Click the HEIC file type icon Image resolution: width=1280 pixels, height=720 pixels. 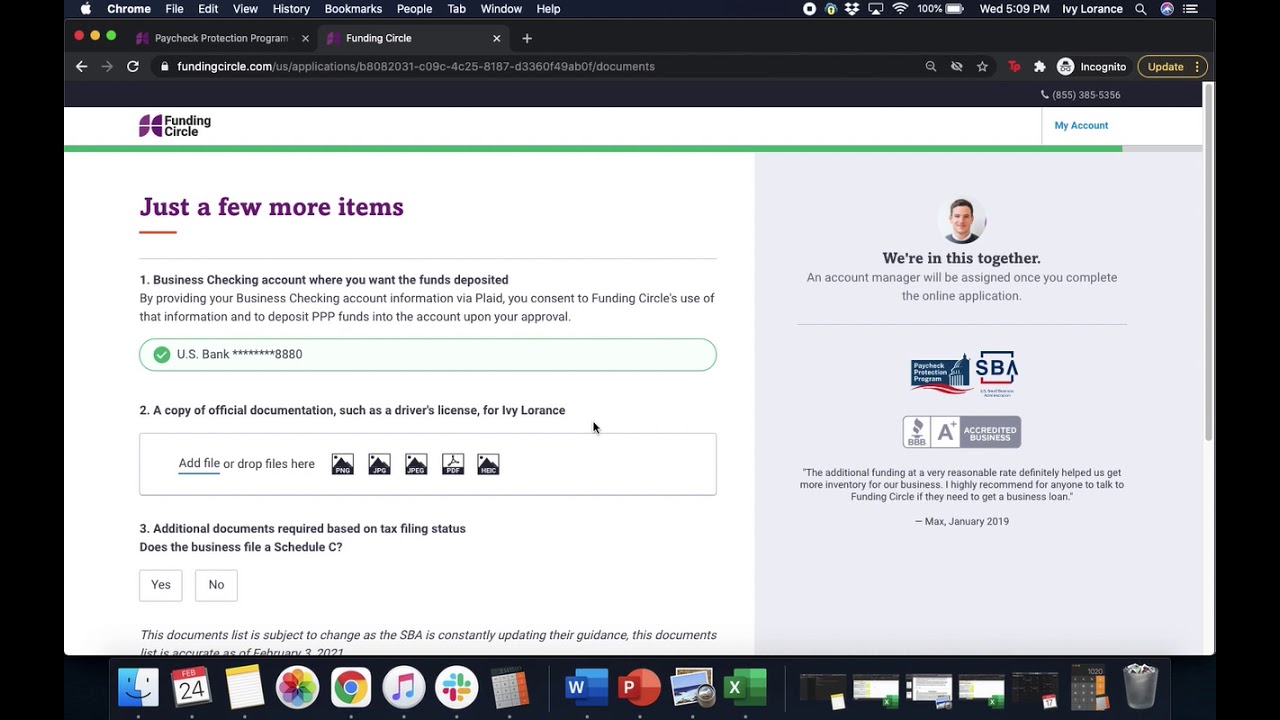tap(488, 464)
